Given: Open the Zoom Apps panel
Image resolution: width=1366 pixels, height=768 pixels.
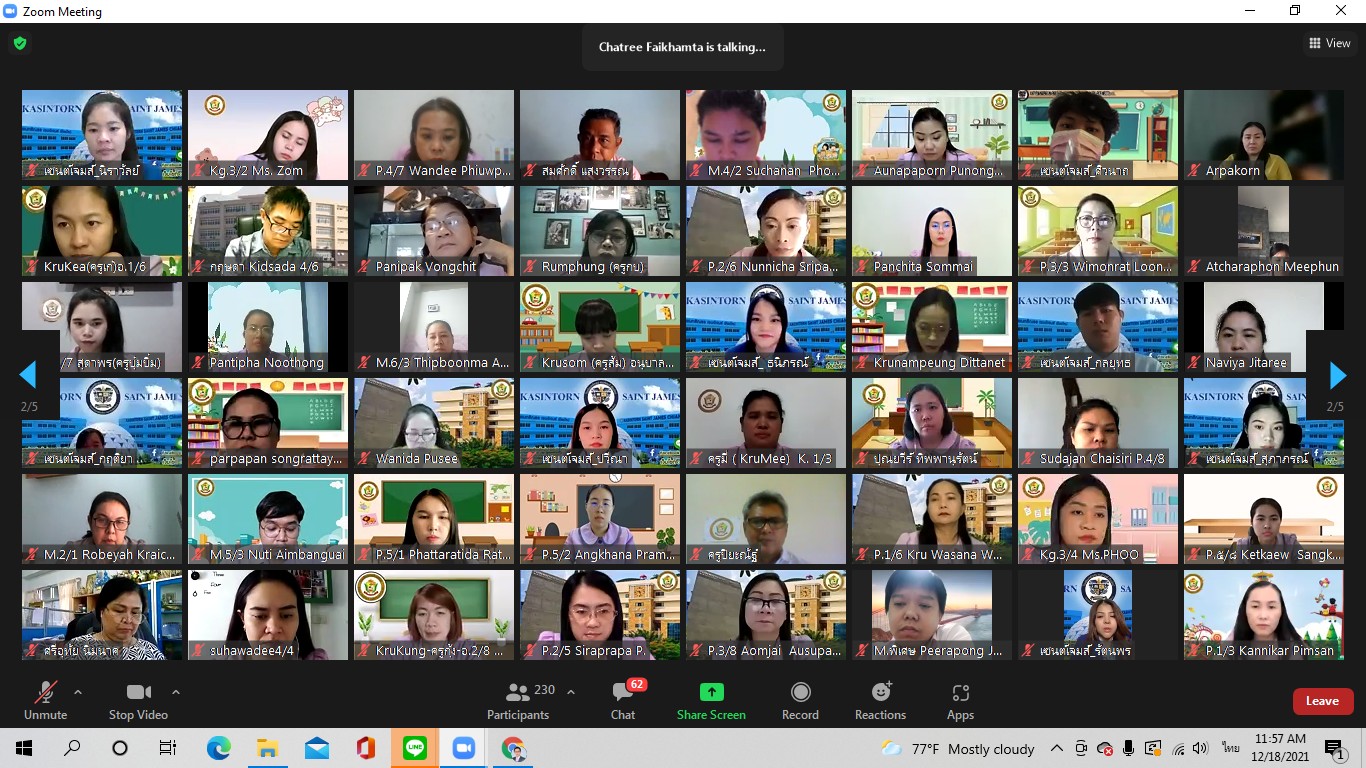Looking at the screenshot, I should pos(960,700).
